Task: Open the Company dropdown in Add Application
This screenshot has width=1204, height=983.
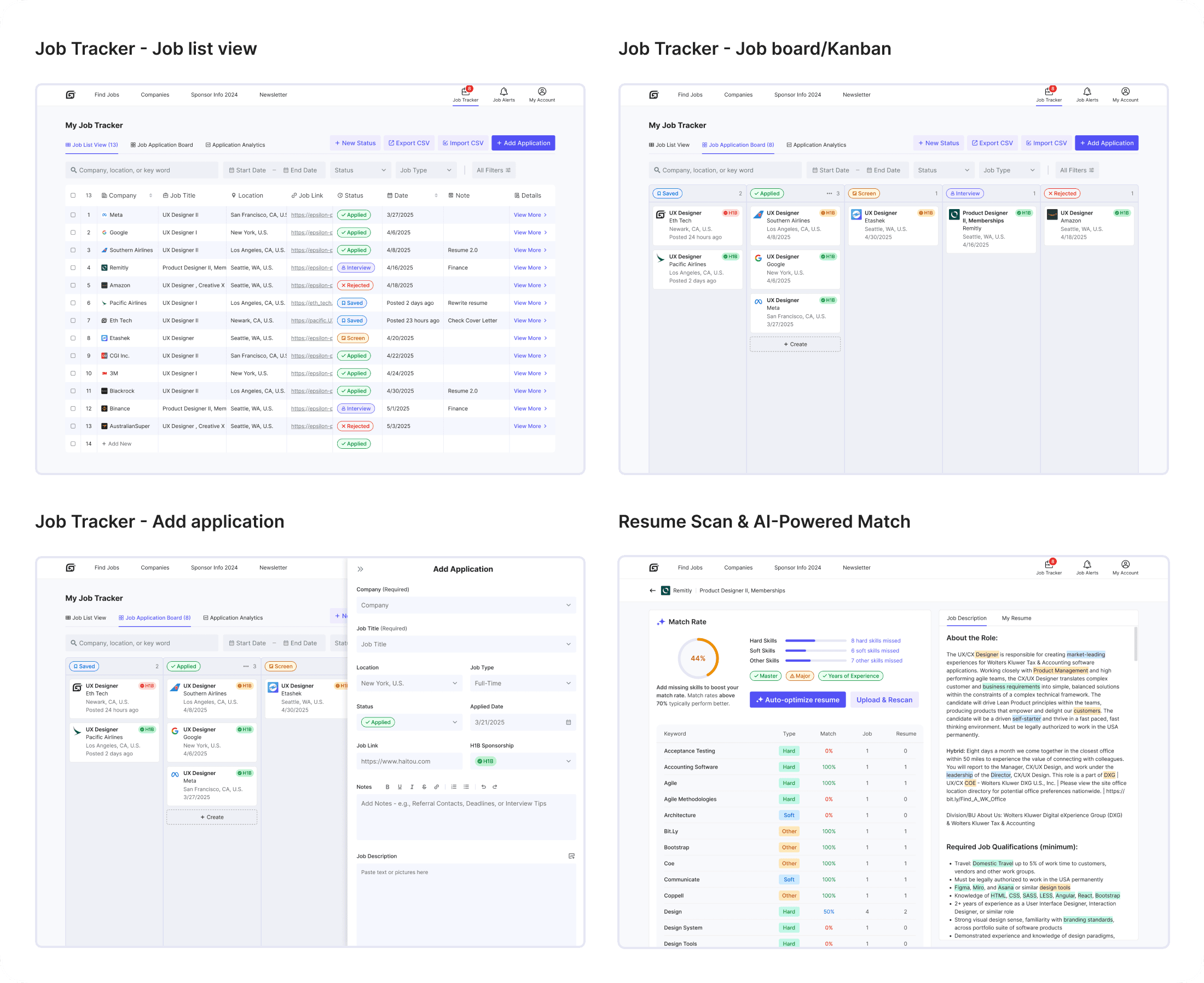Action: [466, 605]
